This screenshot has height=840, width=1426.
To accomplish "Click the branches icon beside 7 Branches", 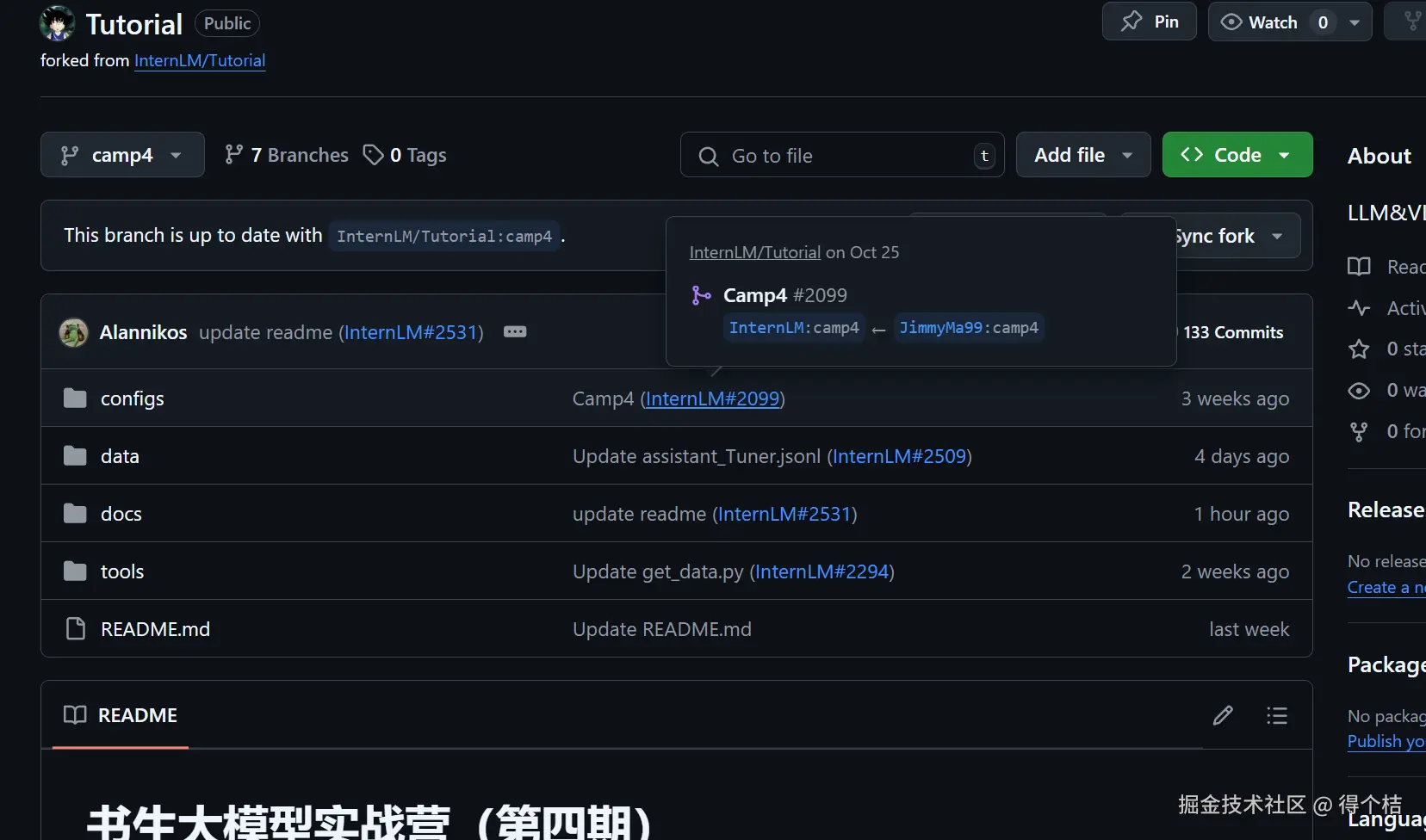I will point(233,155).
